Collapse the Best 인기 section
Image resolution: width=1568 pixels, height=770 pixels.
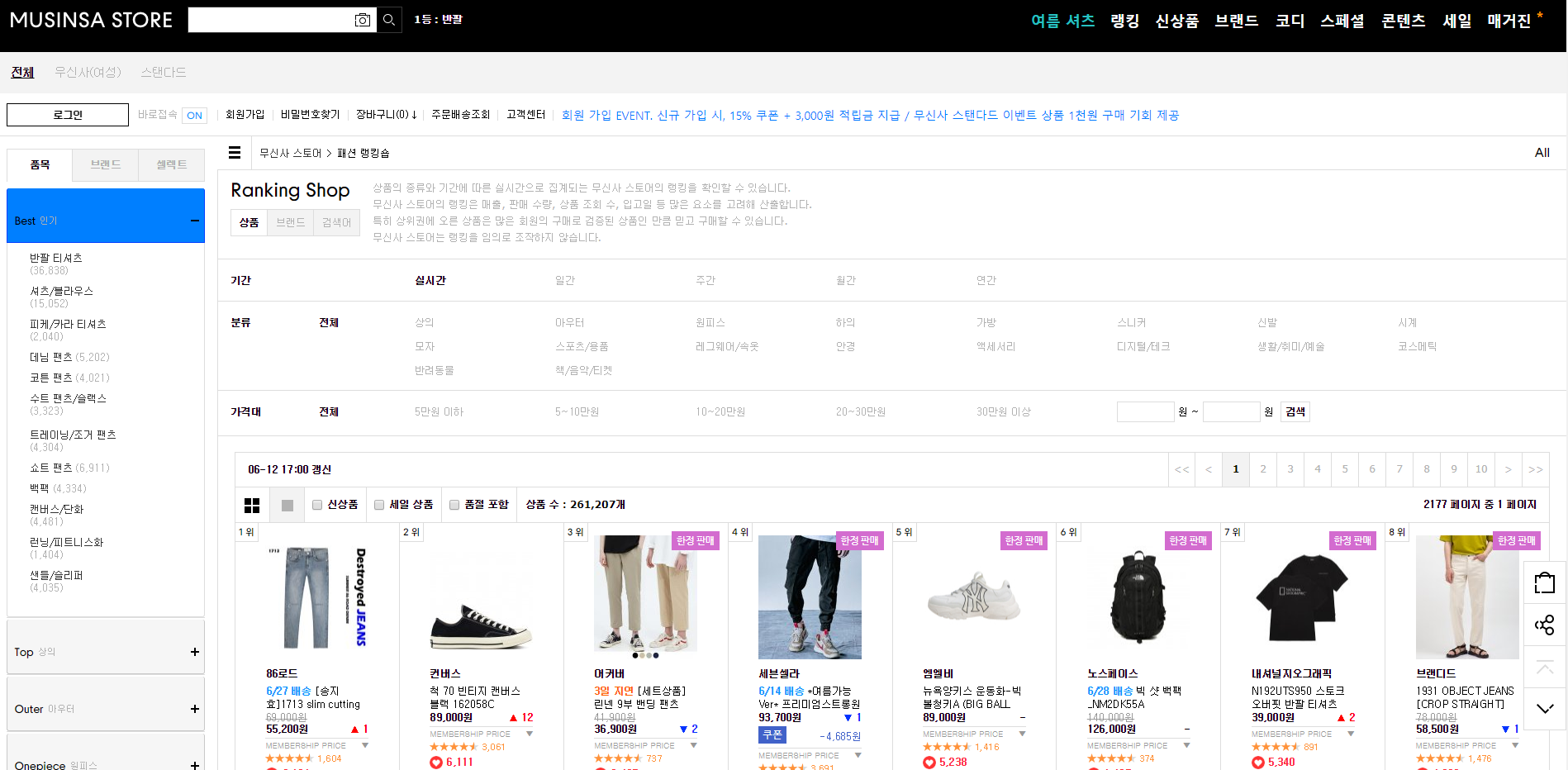(x=195, y=221)
